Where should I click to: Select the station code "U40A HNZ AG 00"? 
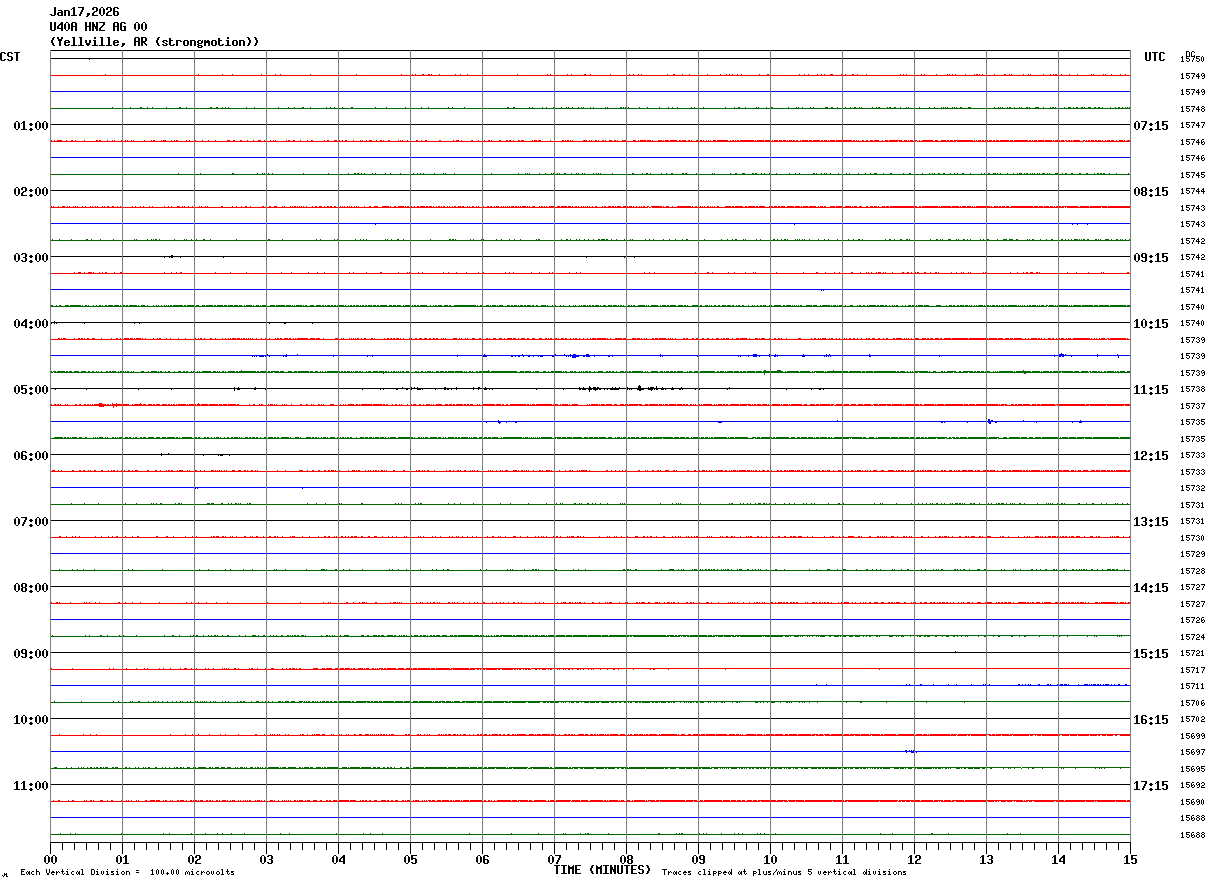tap(99, 27)
